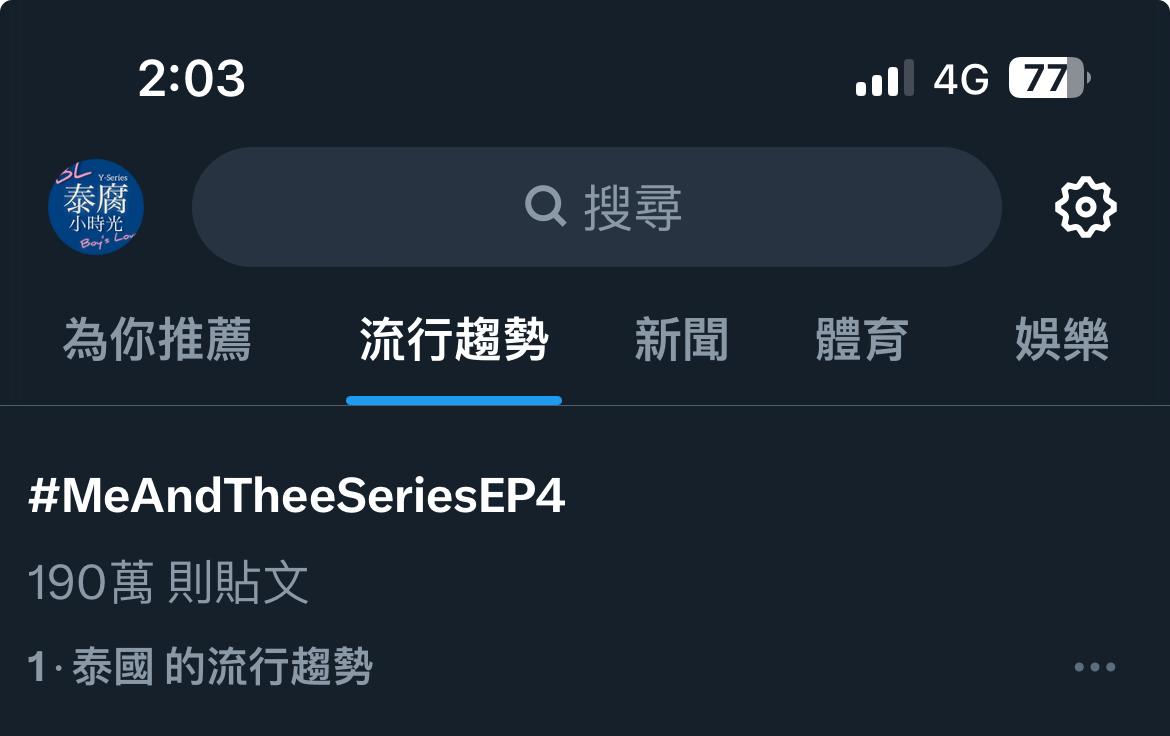
Task: Open the #MeAndTheeSeriesEP4 trending hashtag
Action: tap(296, 495)
